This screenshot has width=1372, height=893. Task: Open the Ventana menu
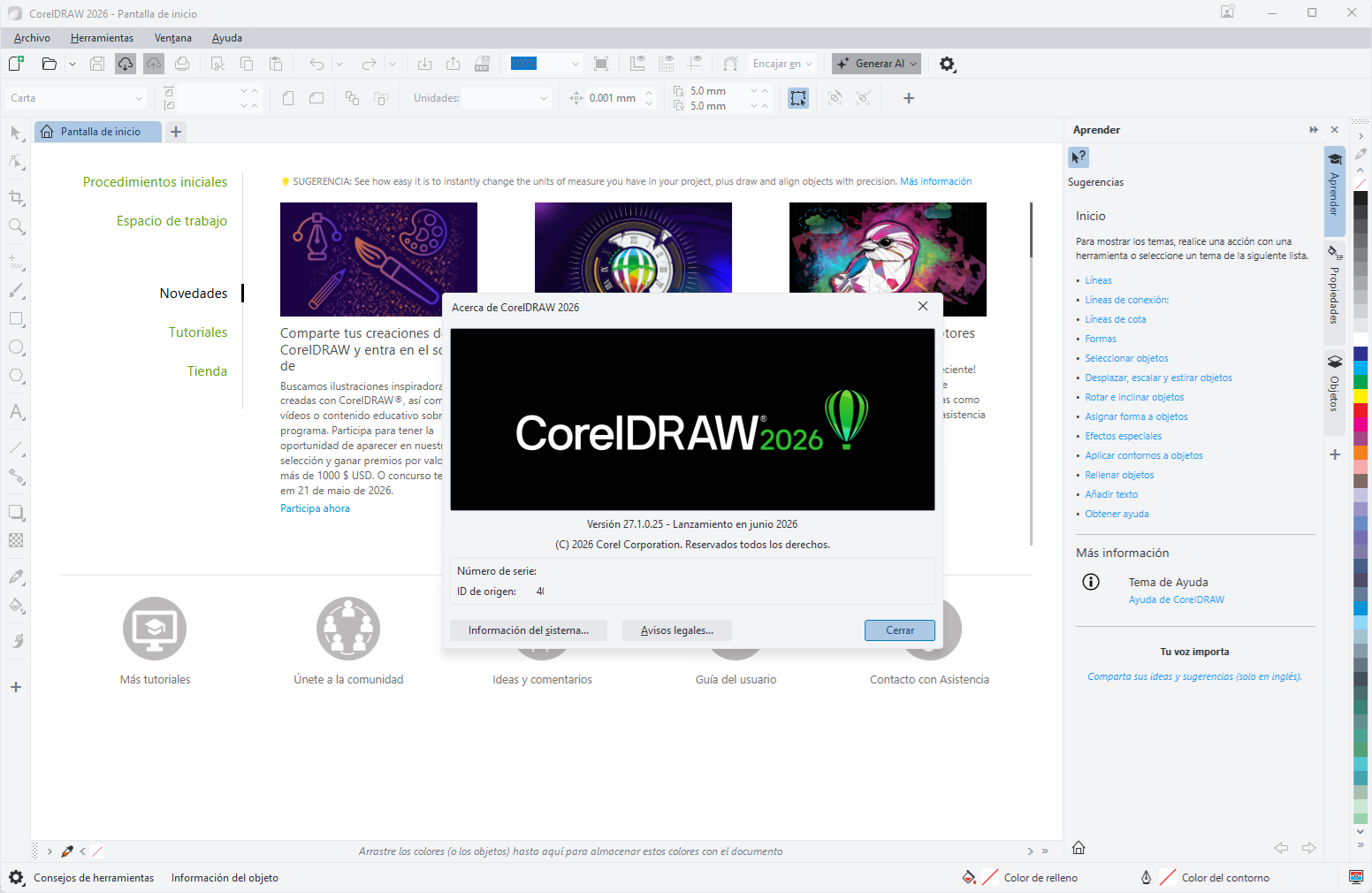tap(173, 38)
